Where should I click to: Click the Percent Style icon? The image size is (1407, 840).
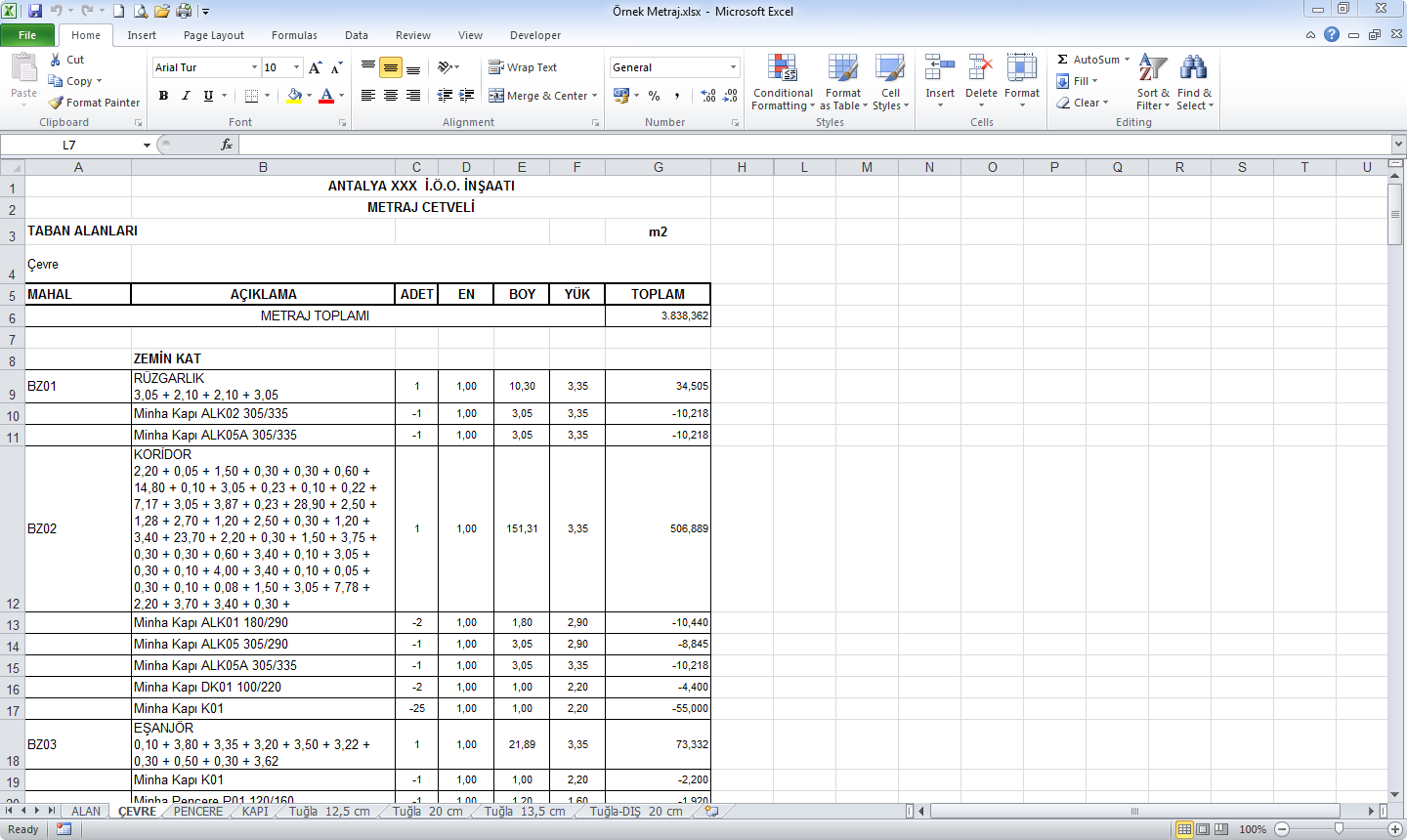click(654, 96)
